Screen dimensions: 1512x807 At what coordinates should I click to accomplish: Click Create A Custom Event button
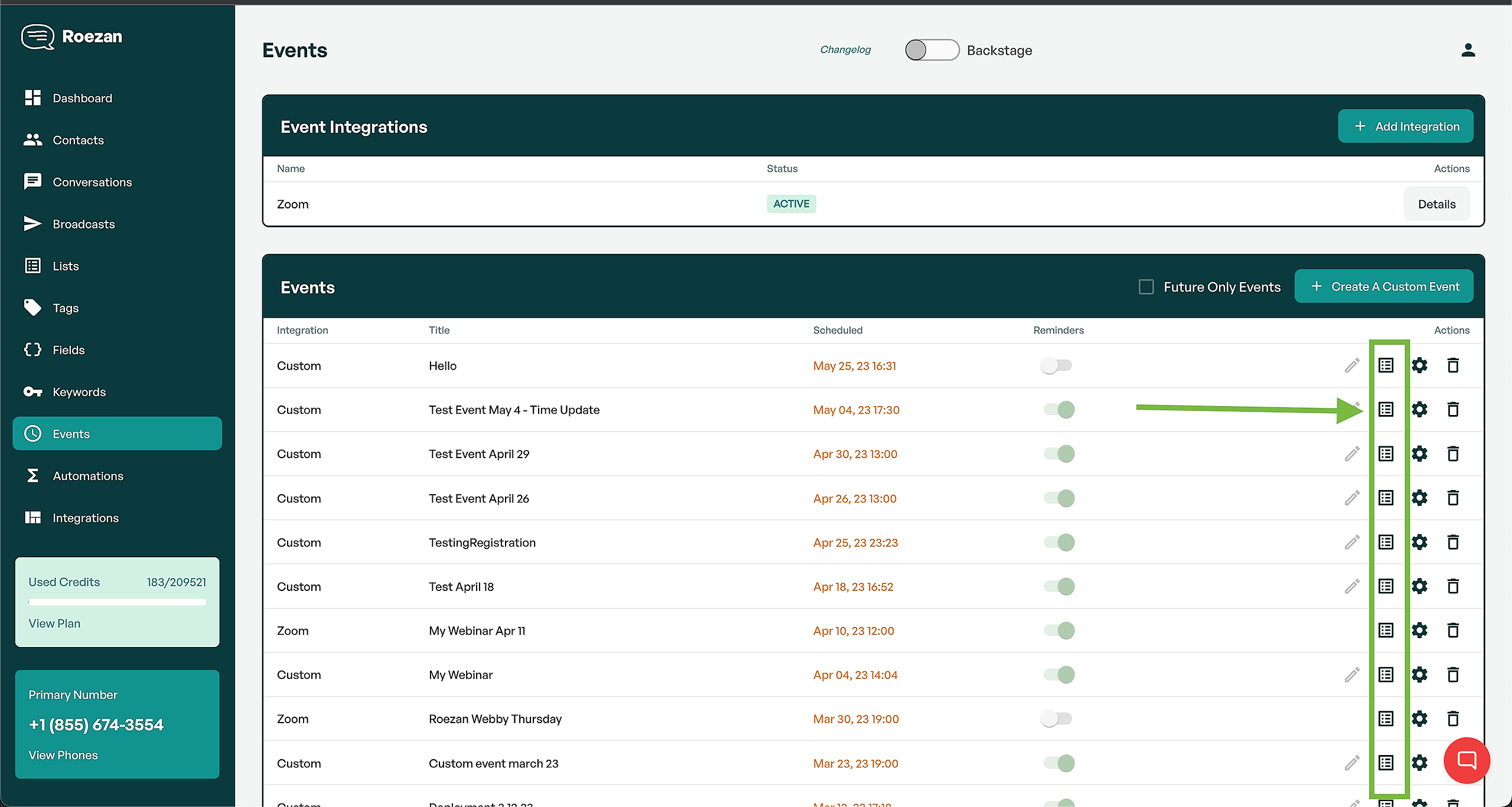(1383, 287)
